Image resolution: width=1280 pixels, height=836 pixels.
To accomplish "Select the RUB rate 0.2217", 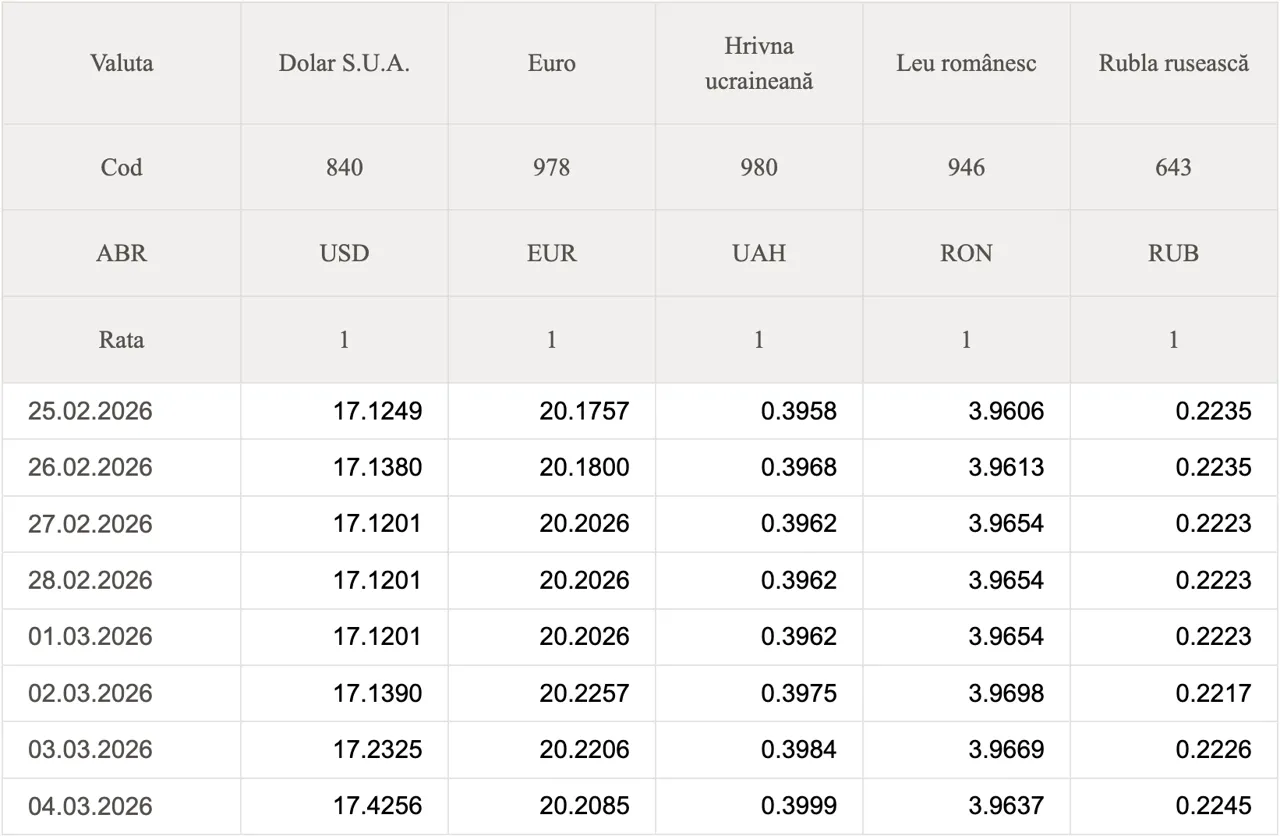I will 1213,693.
